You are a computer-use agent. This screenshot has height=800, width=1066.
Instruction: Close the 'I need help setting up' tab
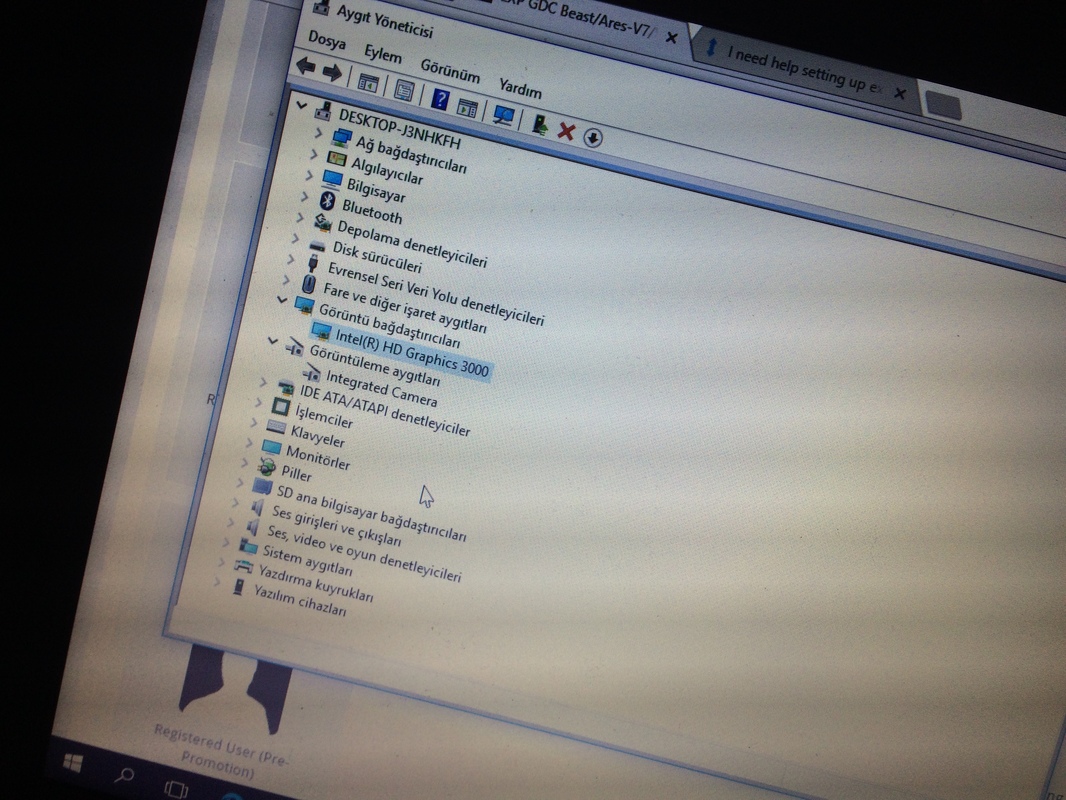pos(900,93)
